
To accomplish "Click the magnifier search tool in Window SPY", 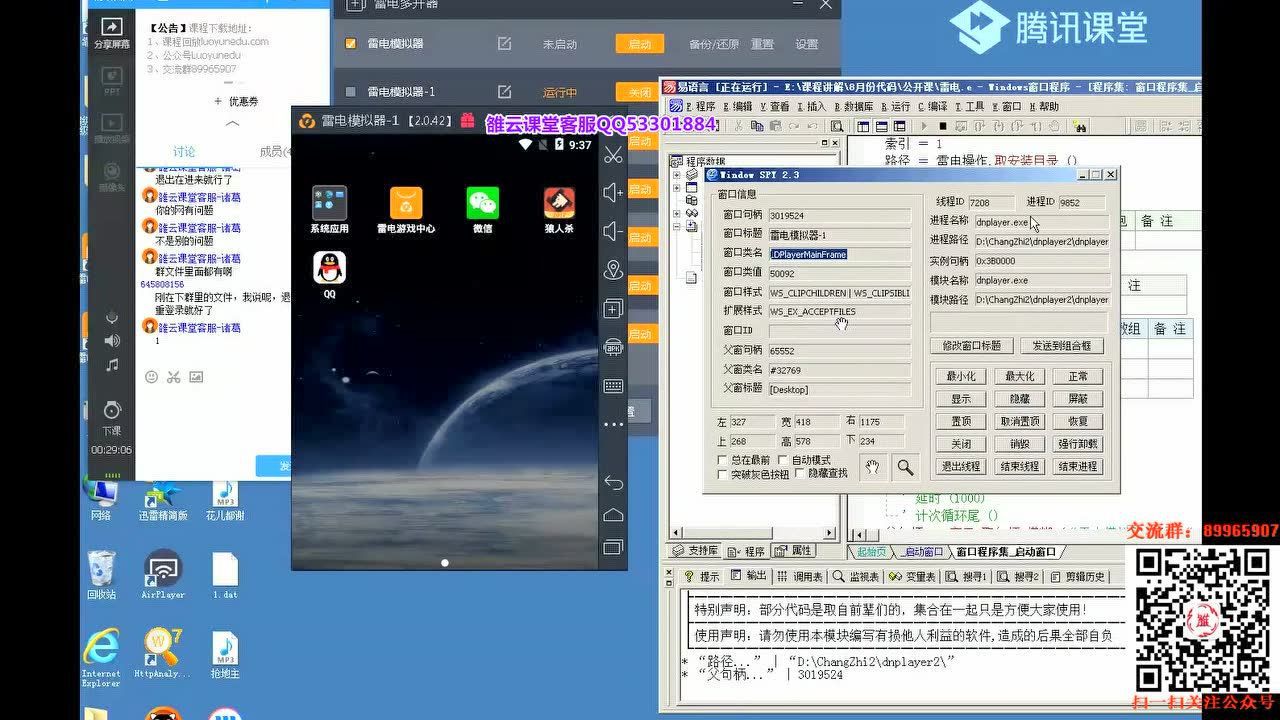I will click(904, 467).
